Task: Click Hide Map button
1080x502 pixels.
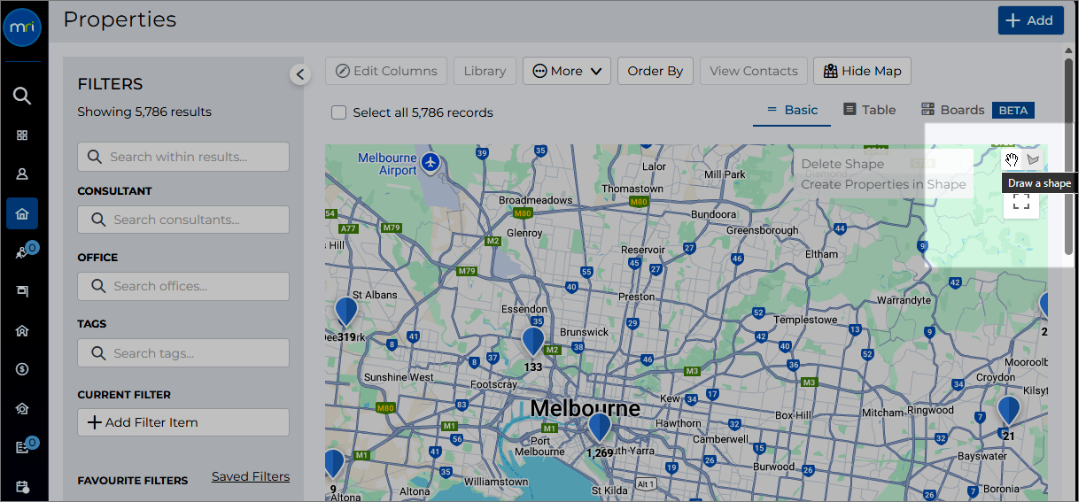Action: [862, 71]
